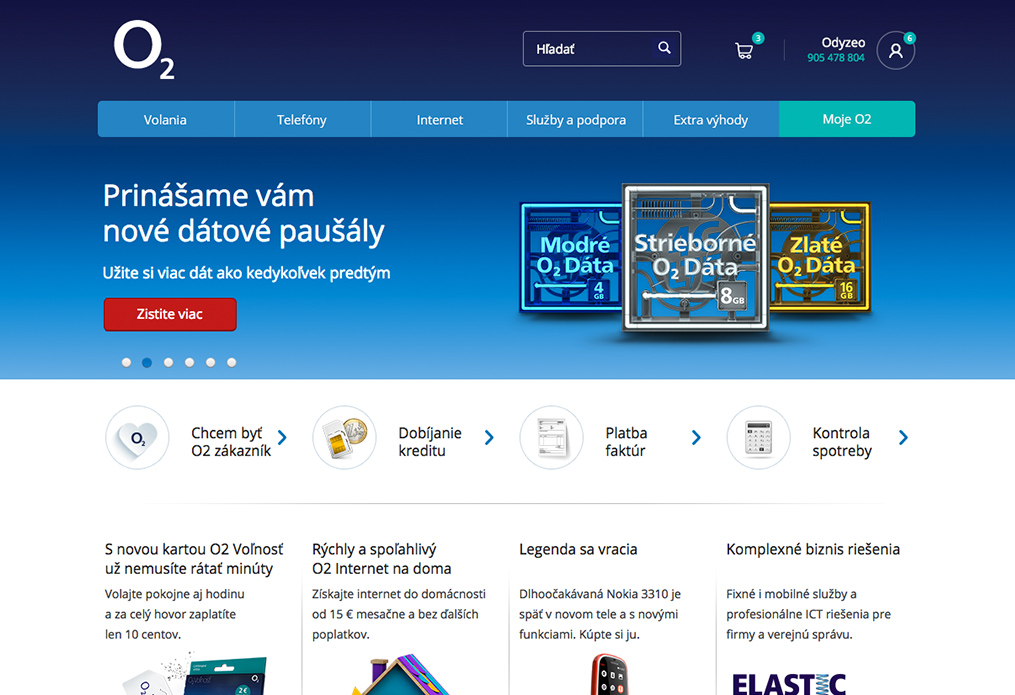Show the fourth carousel slide

coord(190,362)
